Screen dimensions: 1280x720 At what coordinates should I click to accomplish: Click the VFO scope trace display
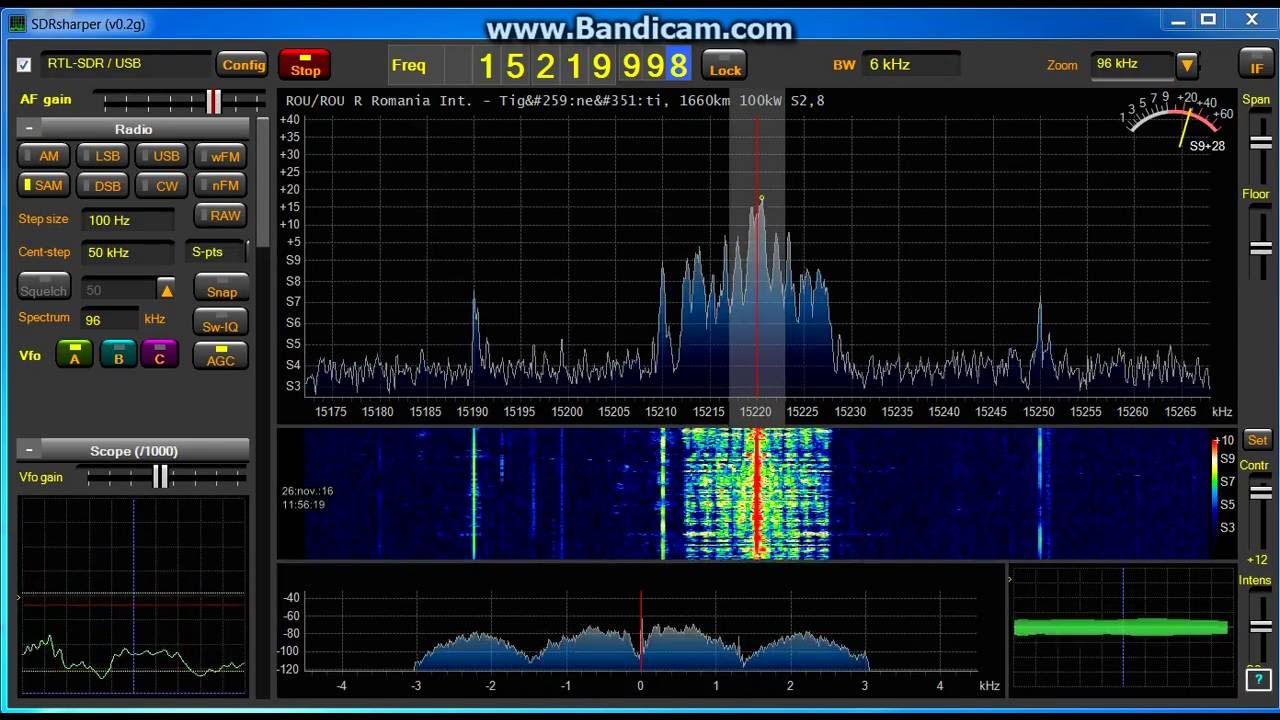(133, 596)
